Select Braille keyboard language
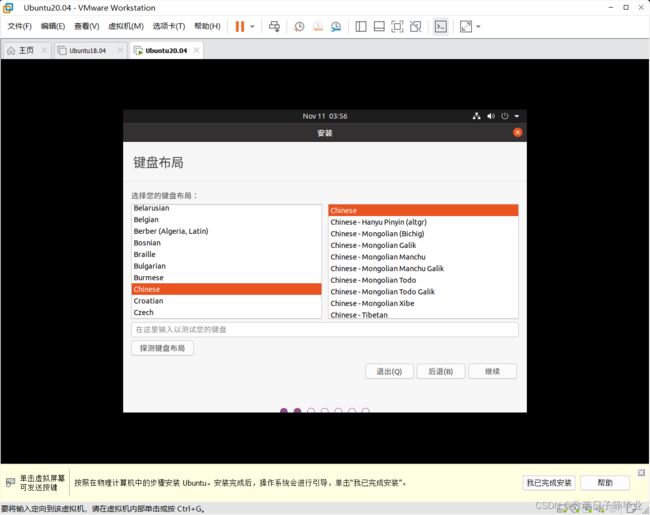The image size is (650, 515). (x=226, y=254)
